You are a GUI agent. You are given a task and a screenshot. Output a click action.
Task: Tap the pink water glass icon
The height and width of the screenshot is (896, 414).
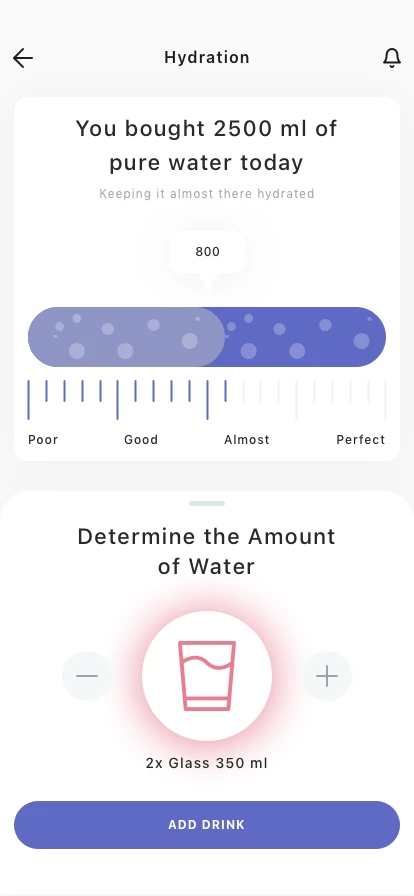pyautogui.click(x=207, y=676)
